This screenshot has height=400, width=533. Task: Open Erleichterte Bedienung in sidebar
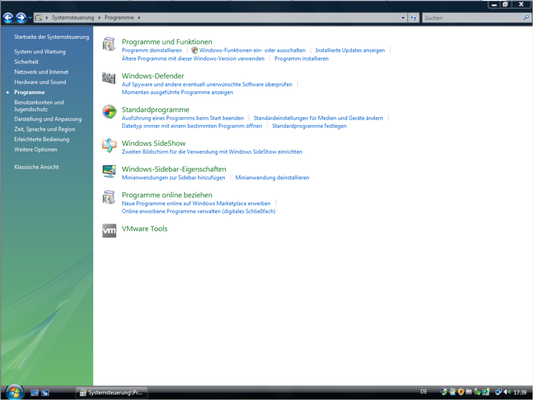point(41,139)
